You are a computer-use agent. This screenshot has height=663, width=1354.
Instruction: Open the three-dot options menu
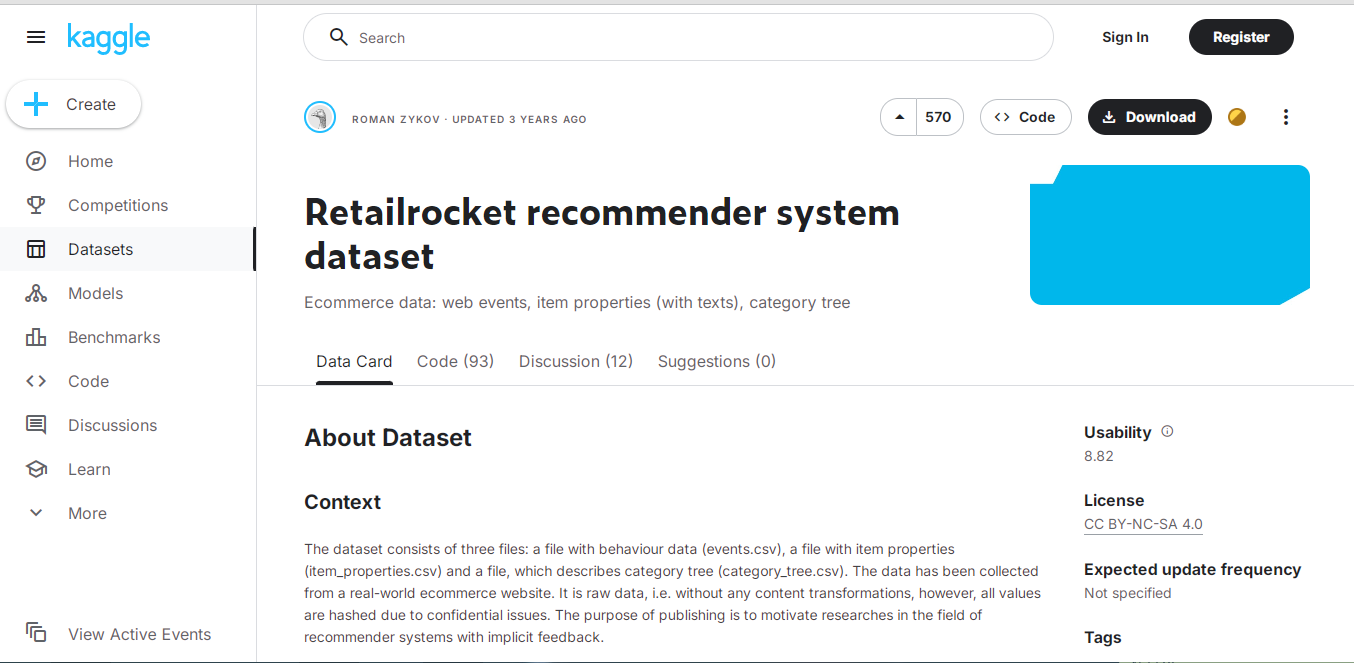point(1286,117)
